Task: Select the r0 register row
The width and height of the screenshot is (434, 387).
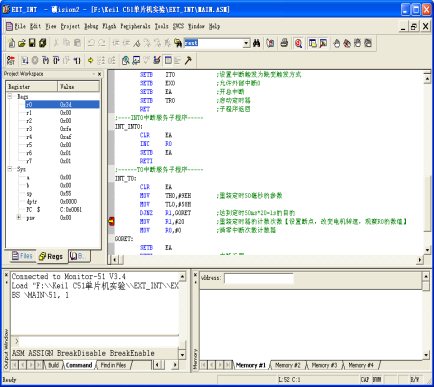Action: click(x=62, y=104)
